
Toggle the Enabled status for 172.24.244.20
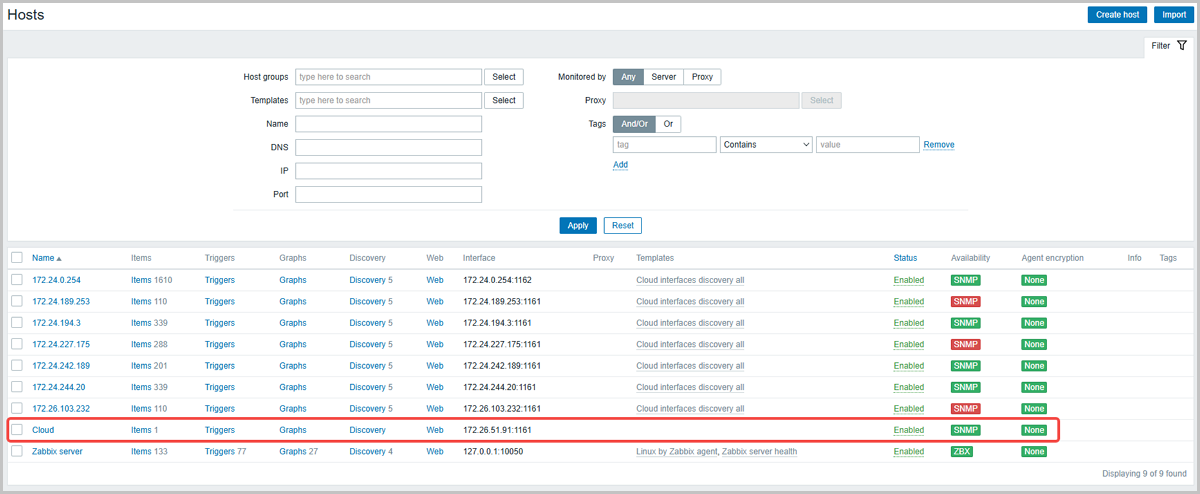pos(908,387)
